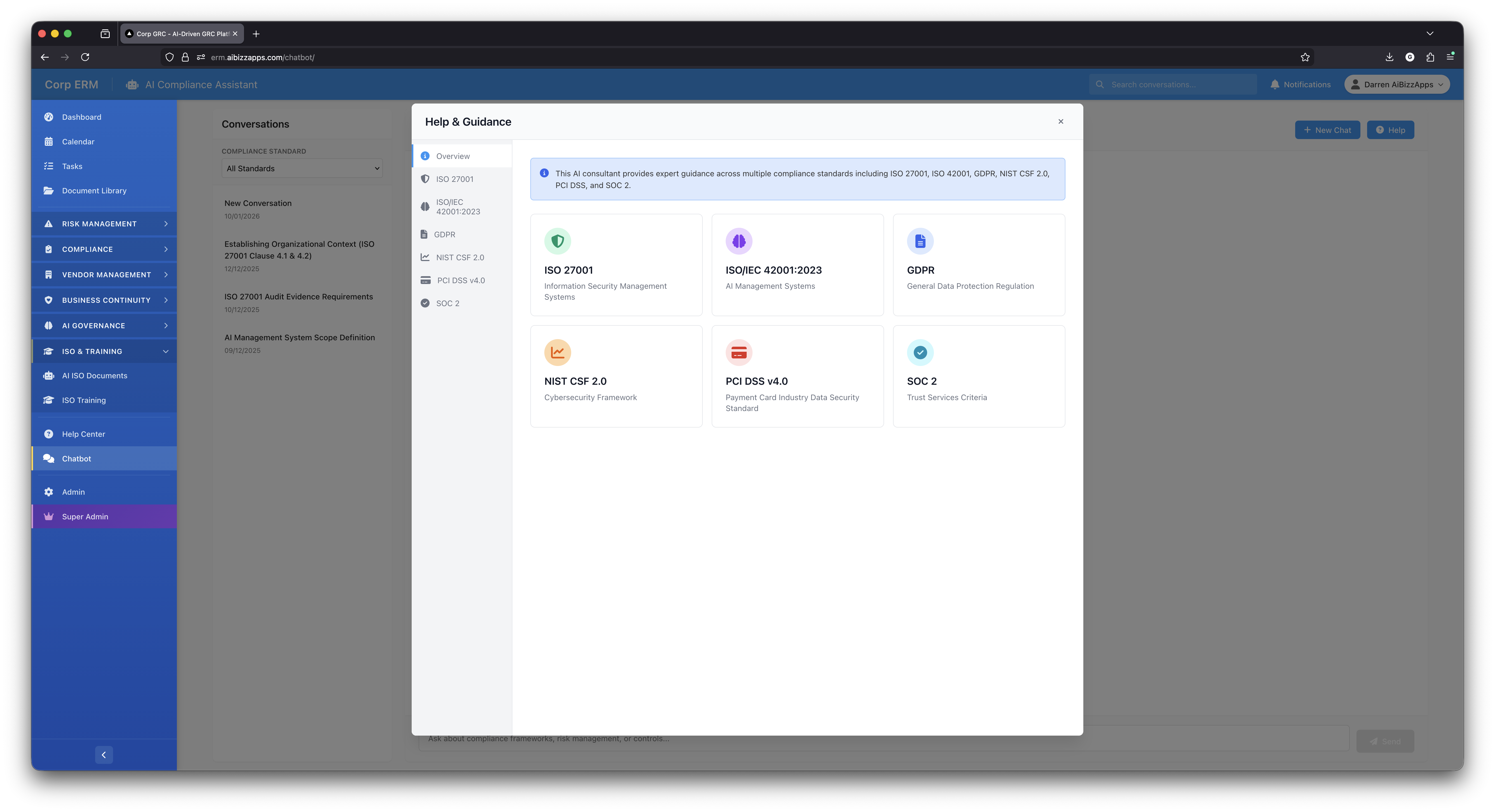Click the Search conversations field
The height and width of the screenshot is (812, 1495).
click(x=1178, y=85)
